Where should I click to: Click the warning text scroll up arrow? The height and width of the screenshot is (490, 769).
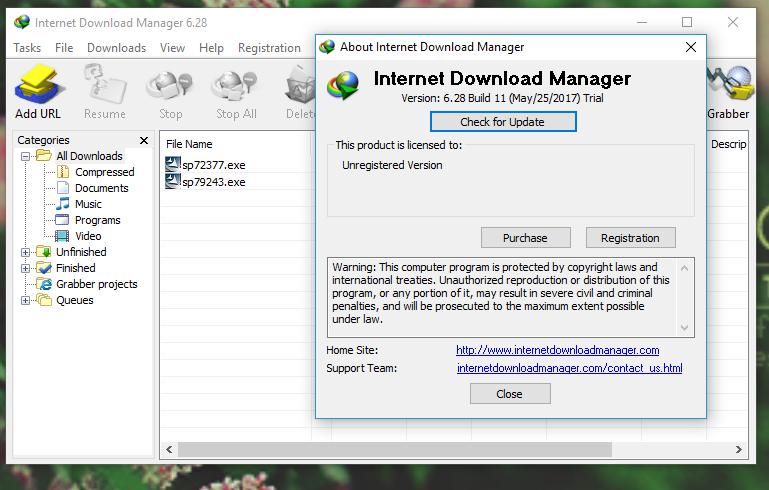[685, 268]
